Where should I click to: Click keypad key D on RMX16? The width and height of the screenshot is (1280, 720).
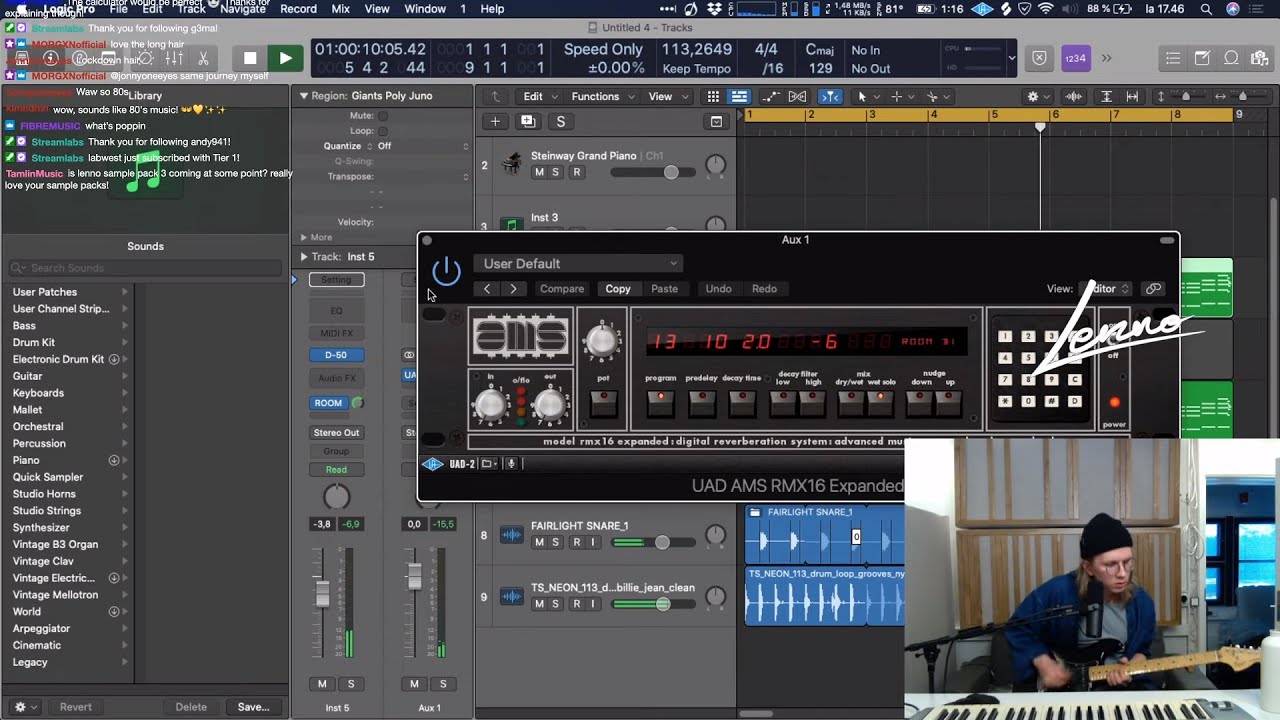coord(1074,401)
